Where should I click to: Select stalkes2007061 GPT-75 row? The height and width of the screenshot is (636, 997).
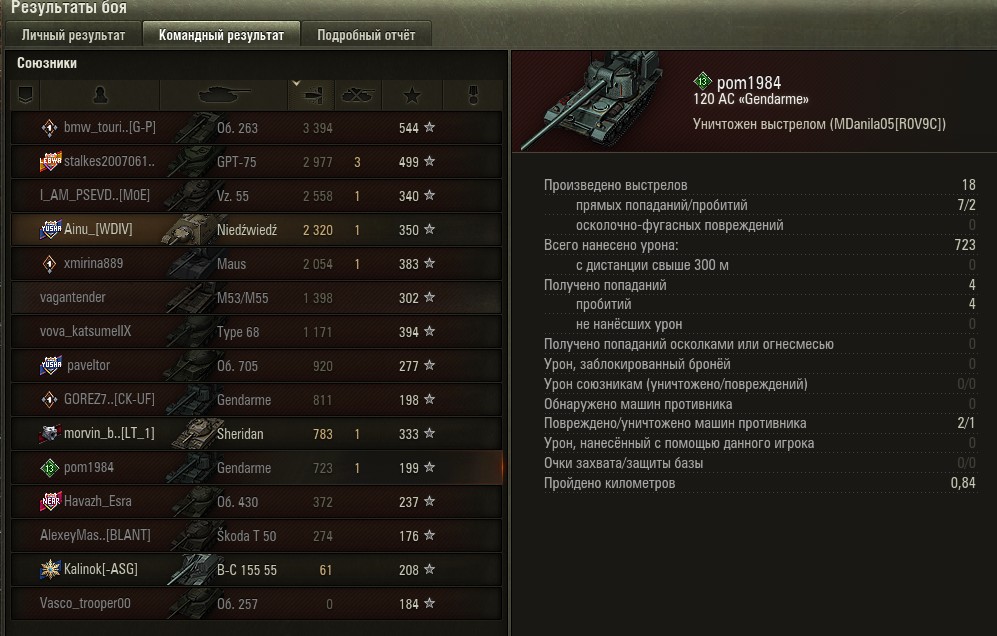click(256, 162)
